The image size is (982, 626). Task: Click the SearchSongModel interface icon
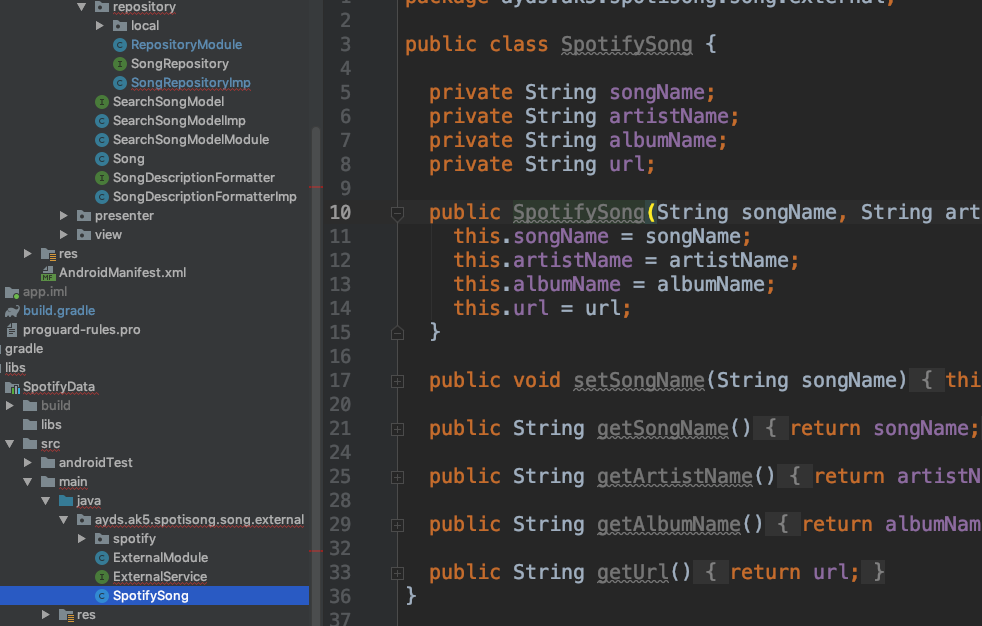click(102, 101)
